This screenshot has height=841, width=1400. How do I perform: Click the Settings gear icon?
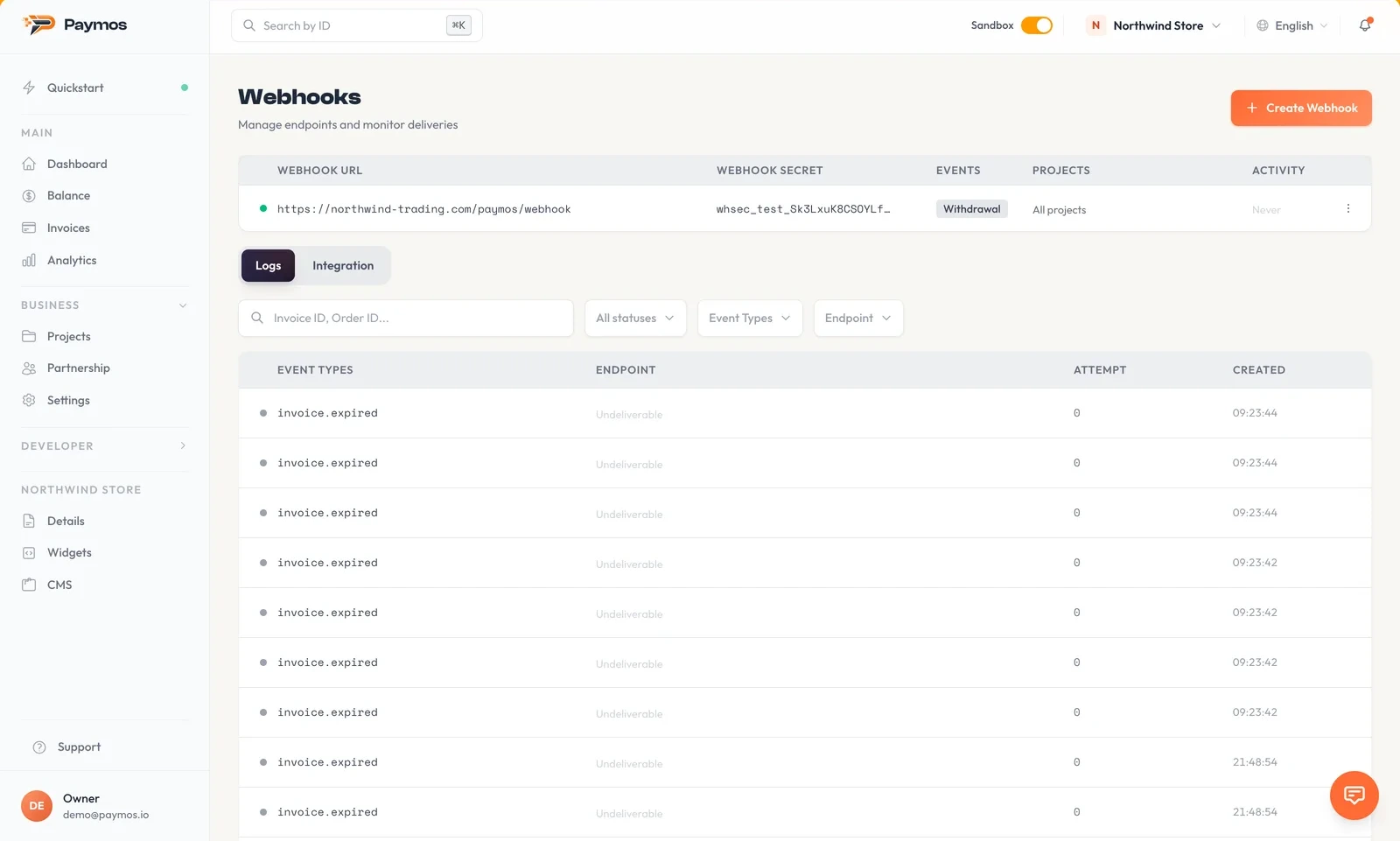(29, 400)
